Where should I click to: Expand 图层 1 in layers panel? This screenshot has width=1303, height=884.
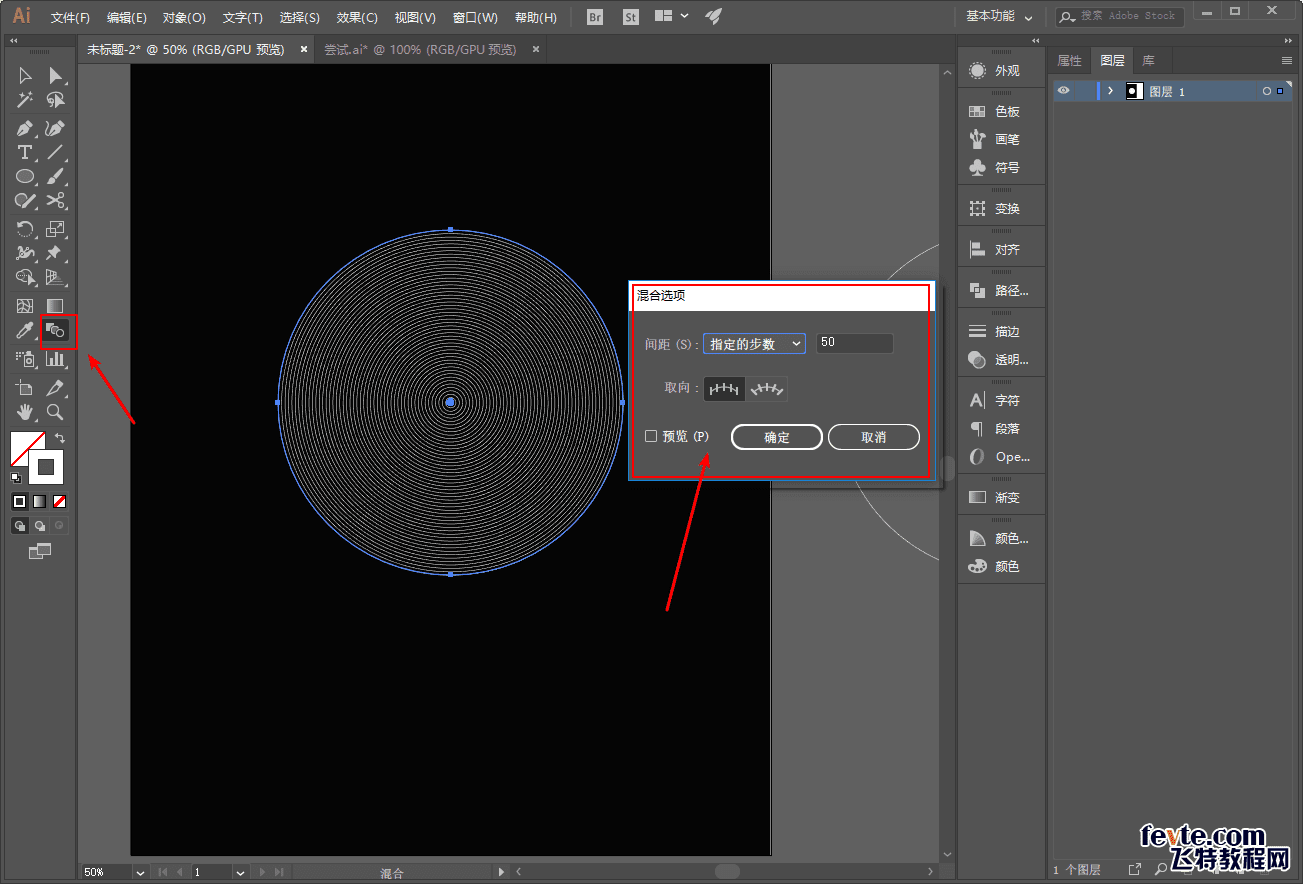(x=1110, y=91)
